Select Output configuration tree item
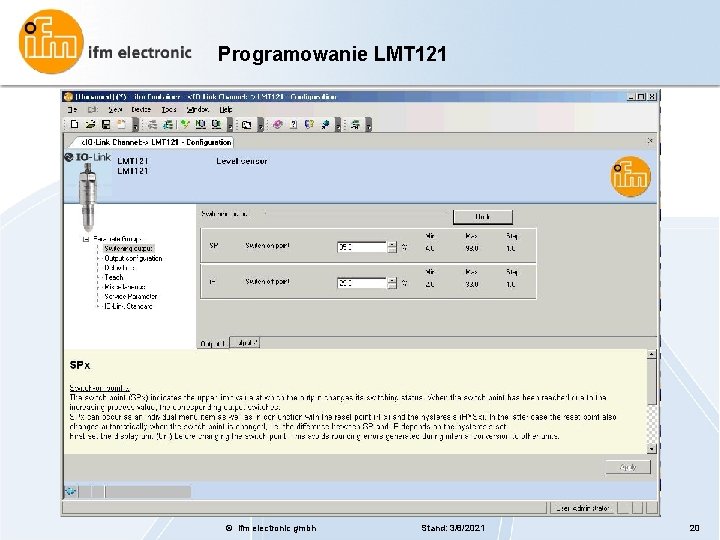This screenshot has height=540, width=720. [x=133, y=258]
